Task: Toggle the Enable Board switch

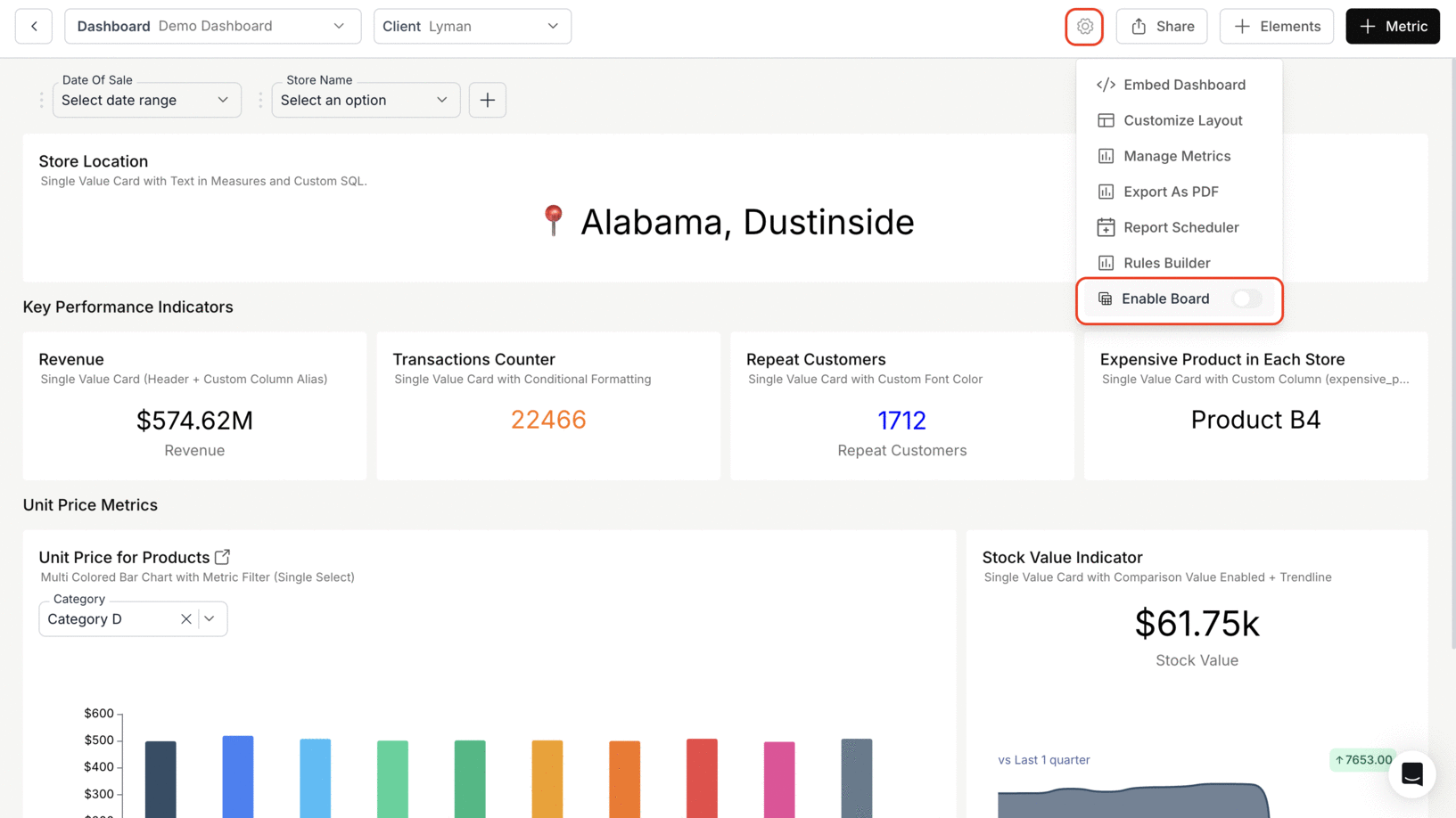Action: [1246, 299]
